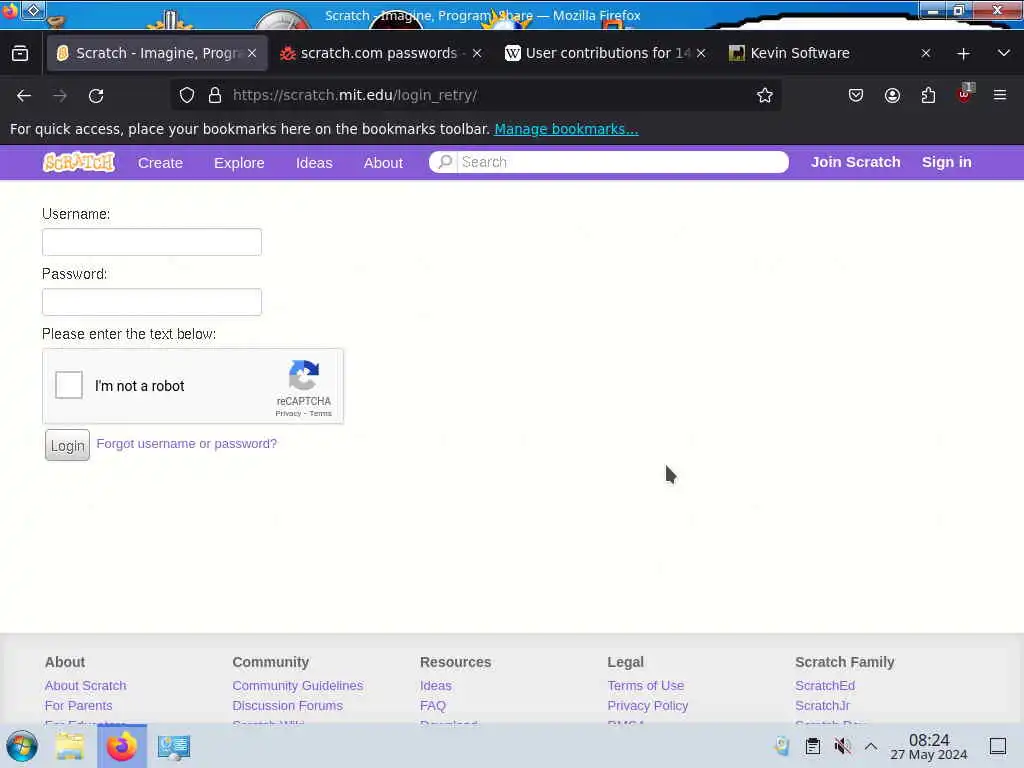The width and height of the screenshot is (1024, 768).
Task: Select the Scratch - Imagine tab
Action: pos(157,53)
